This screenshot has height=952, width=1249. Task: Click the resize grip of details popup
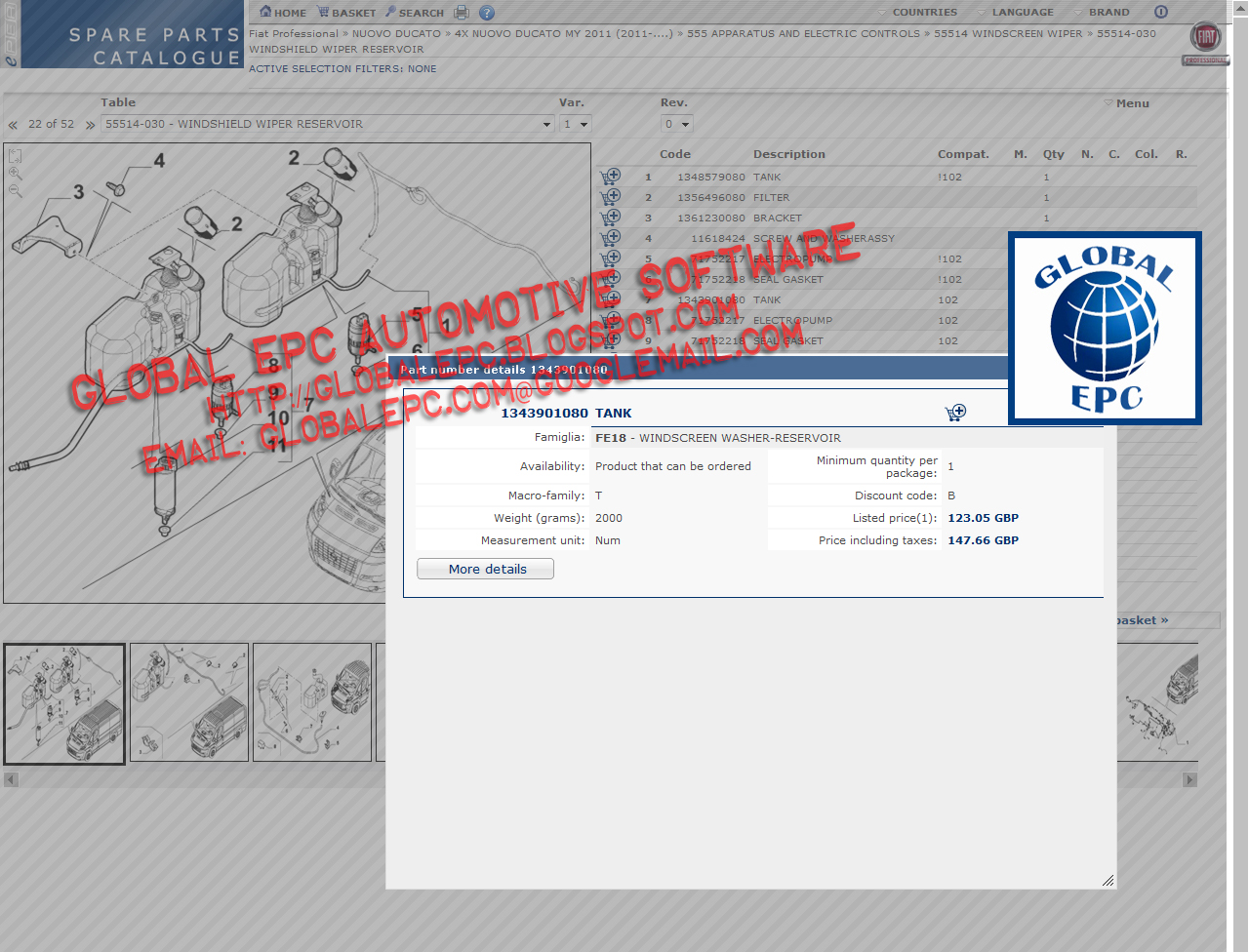click(1108, 881)
